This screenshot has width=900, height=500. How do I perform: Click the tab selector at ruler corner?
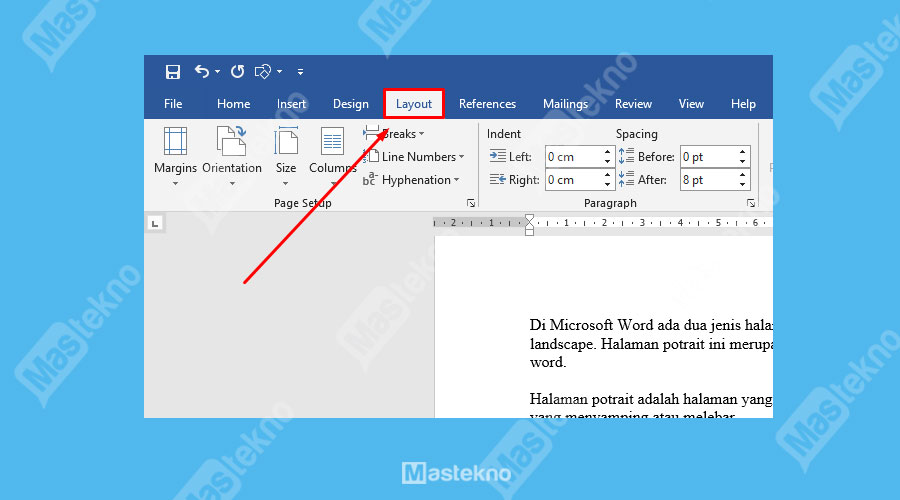coord(155,223)
